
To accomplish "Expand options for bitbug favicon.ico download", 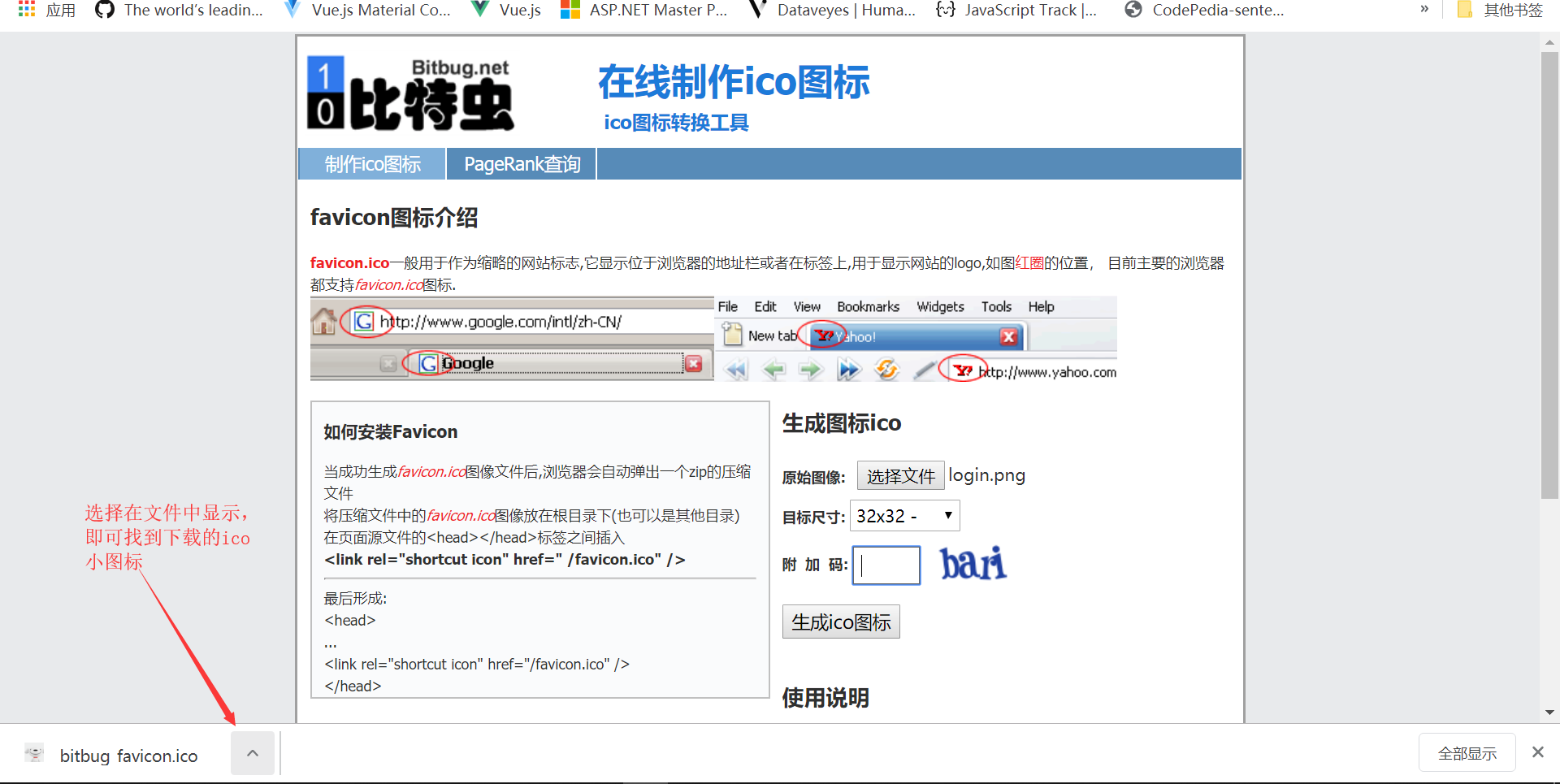I will (x=252, y=753).
